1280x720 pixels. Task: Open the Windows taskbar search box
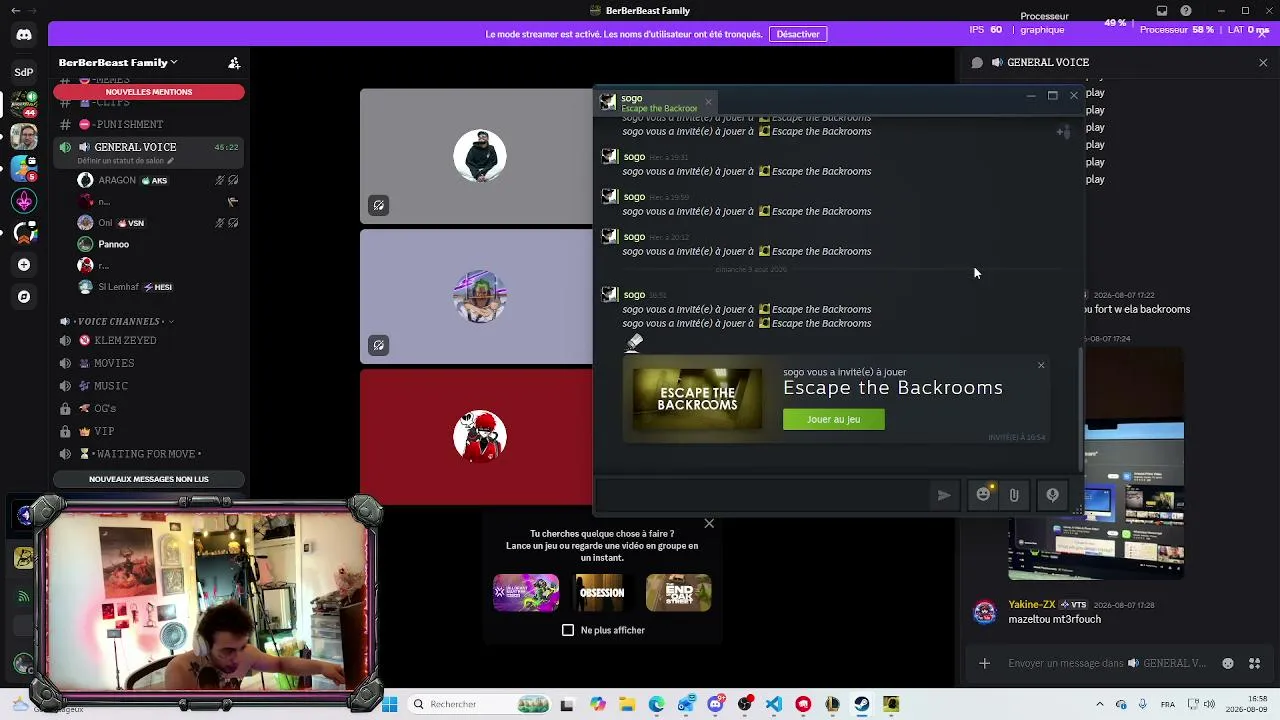pos(480,704)
